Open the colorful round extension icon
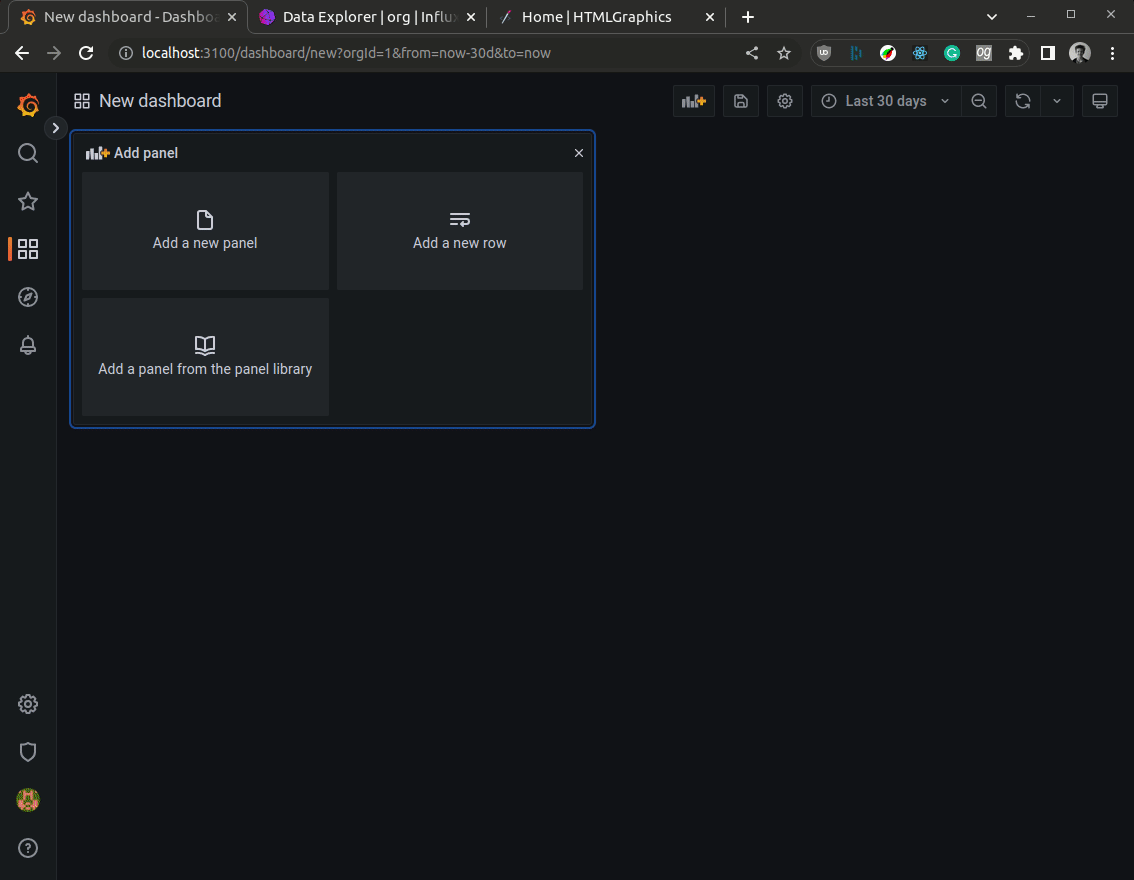The width and height of the screenshot is (1134, 880). (x=888, y=53)
